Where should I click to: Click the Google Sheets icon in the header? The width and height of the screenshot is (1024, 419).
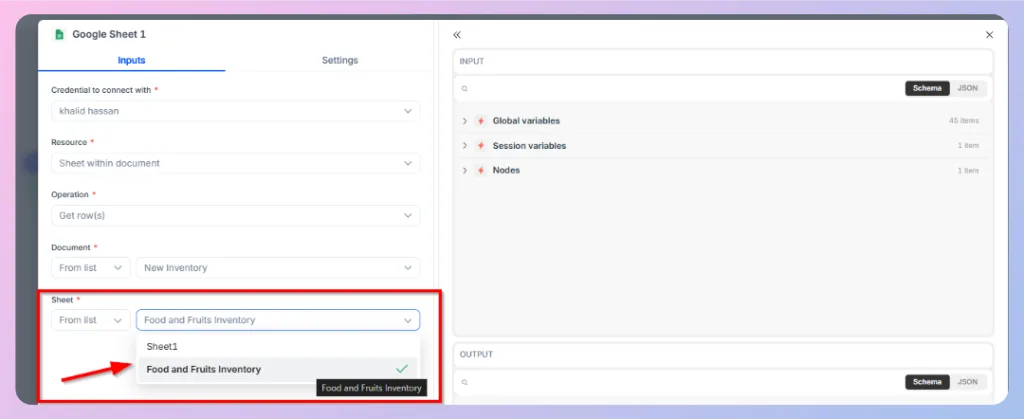point(59,35)
